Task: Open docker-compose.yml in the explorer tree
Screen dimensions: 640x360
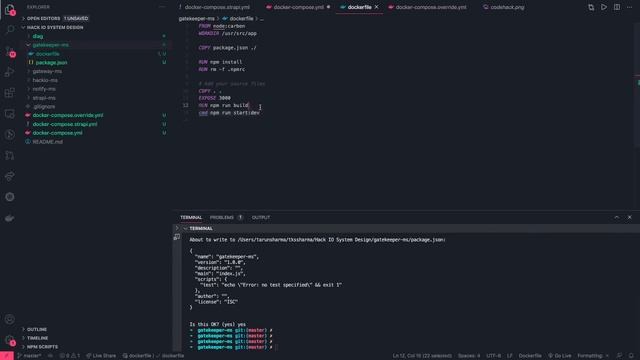Action: [x=57, y=133]
